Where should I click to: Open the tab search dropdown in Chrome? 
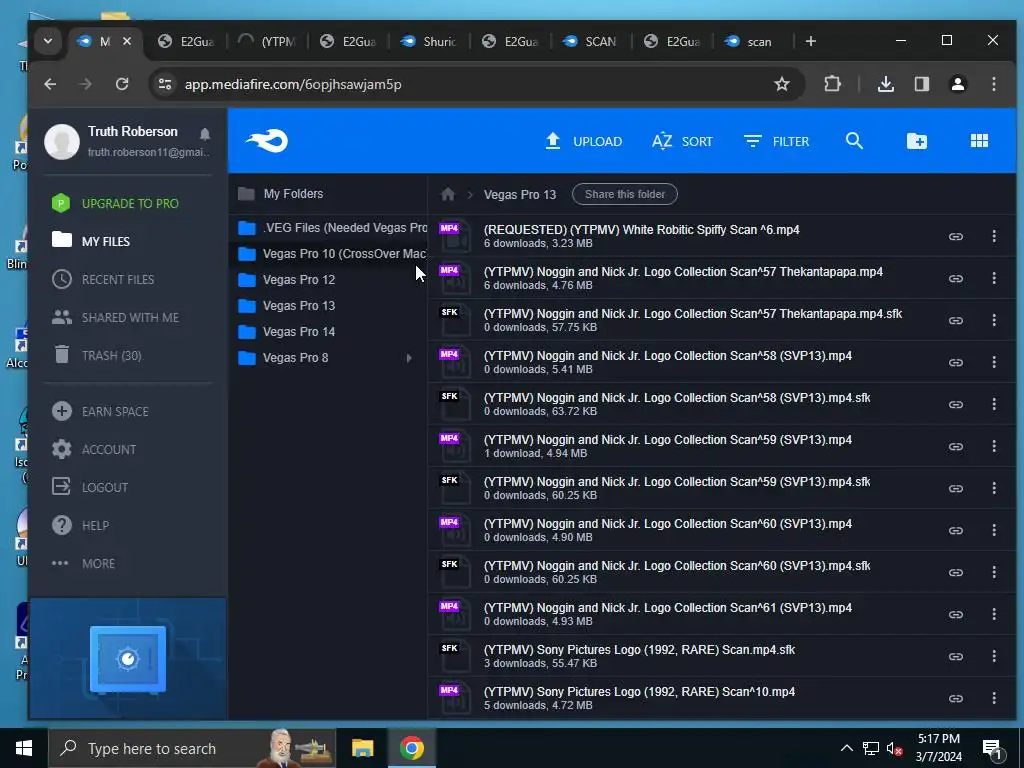tap(48, 41)
